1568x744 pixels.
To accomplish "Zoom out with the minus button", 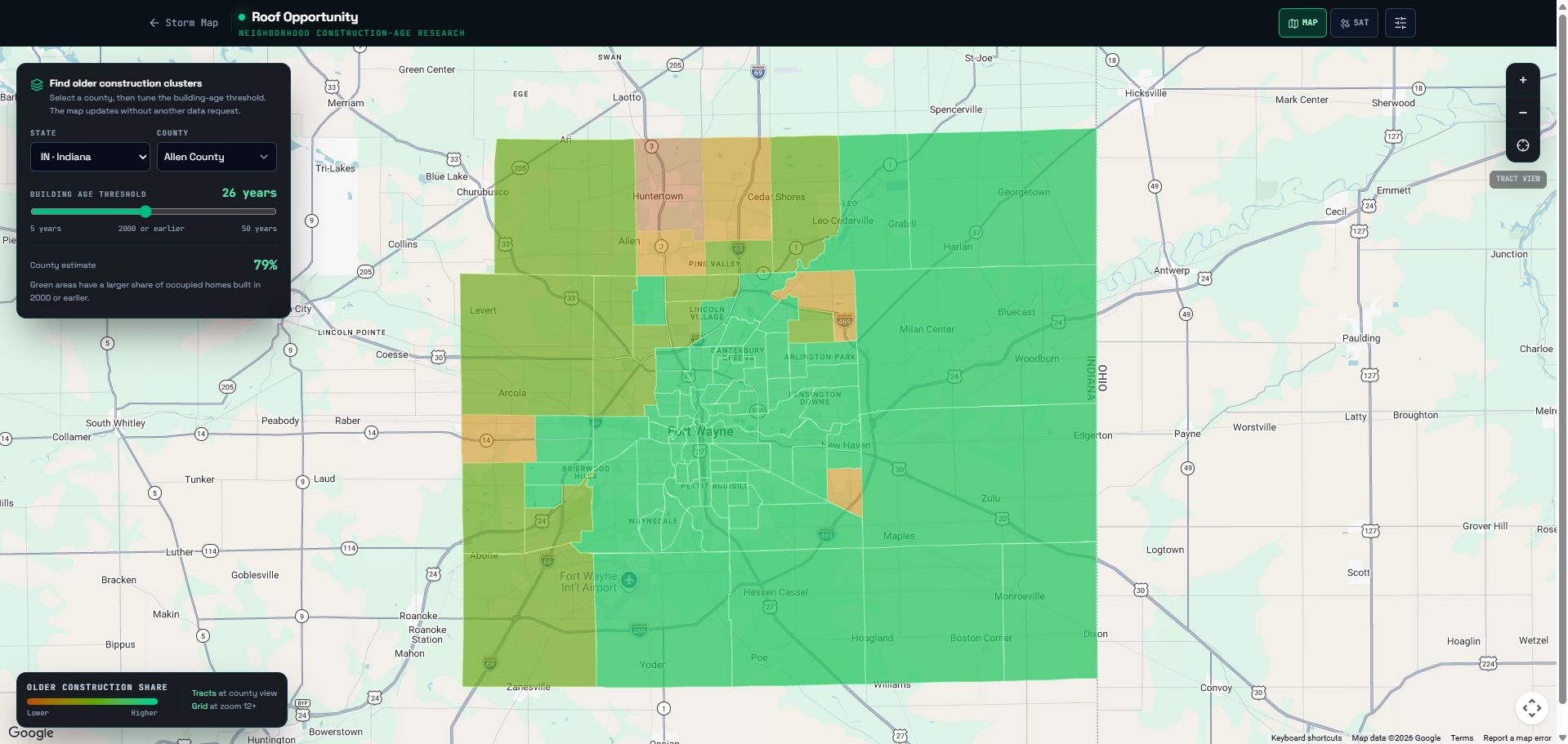I will point(1523,113).
